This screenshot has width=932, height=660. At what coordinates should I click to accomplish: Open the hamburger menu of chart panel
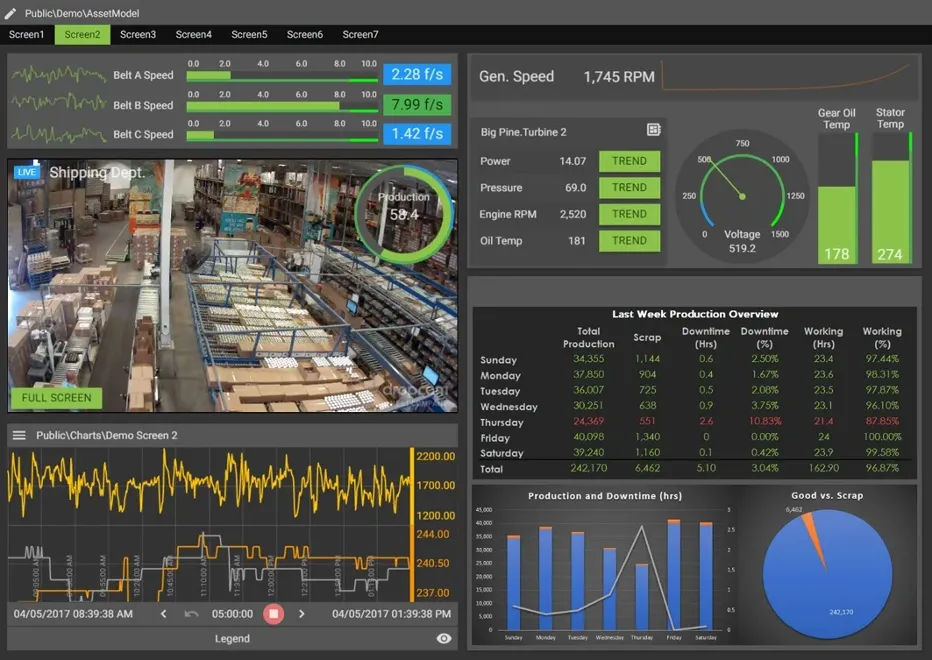(x=18, y=435)
